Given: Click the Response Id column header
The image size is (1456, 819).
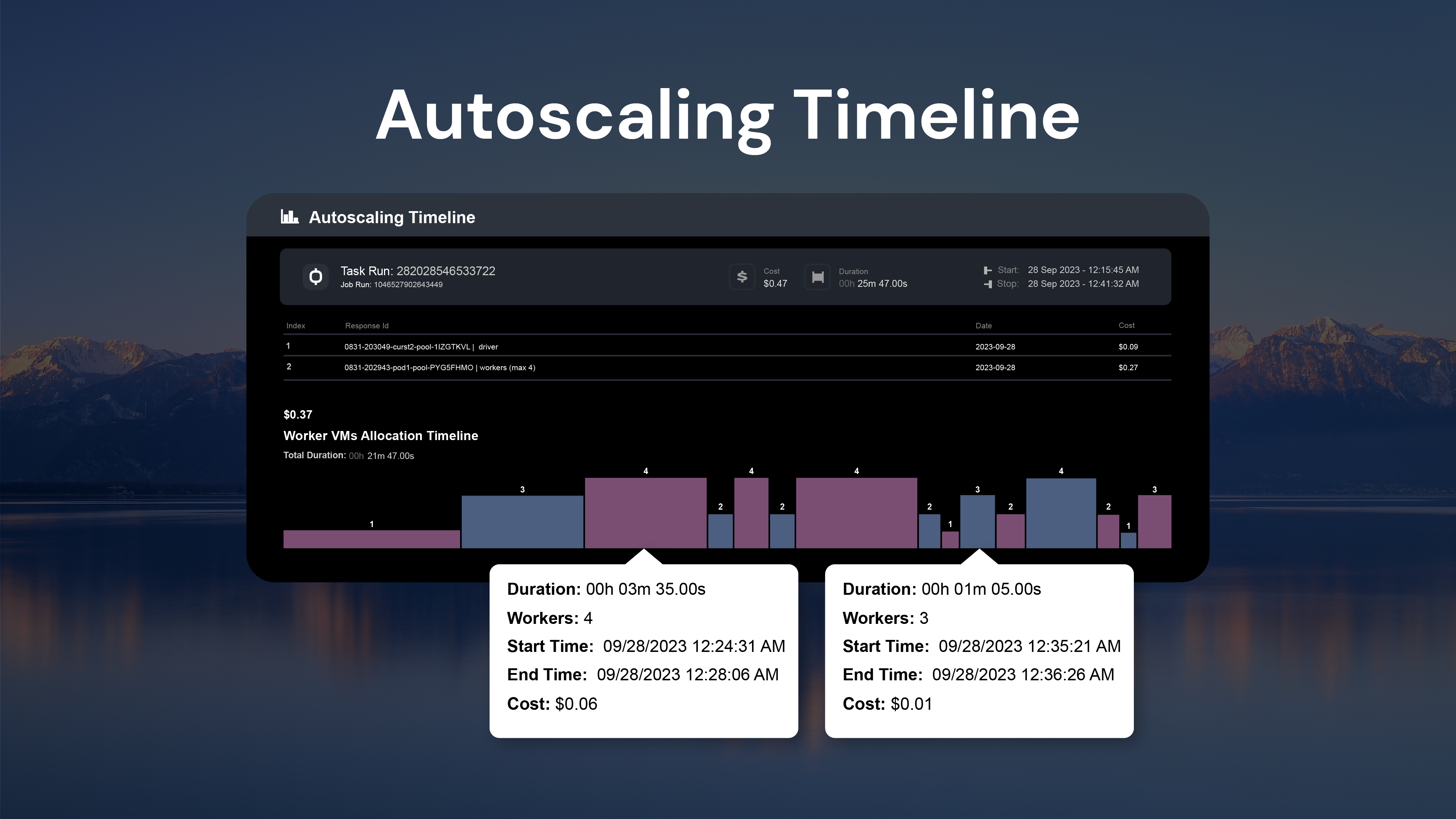Looking at the screenshot, I should 367,325.
